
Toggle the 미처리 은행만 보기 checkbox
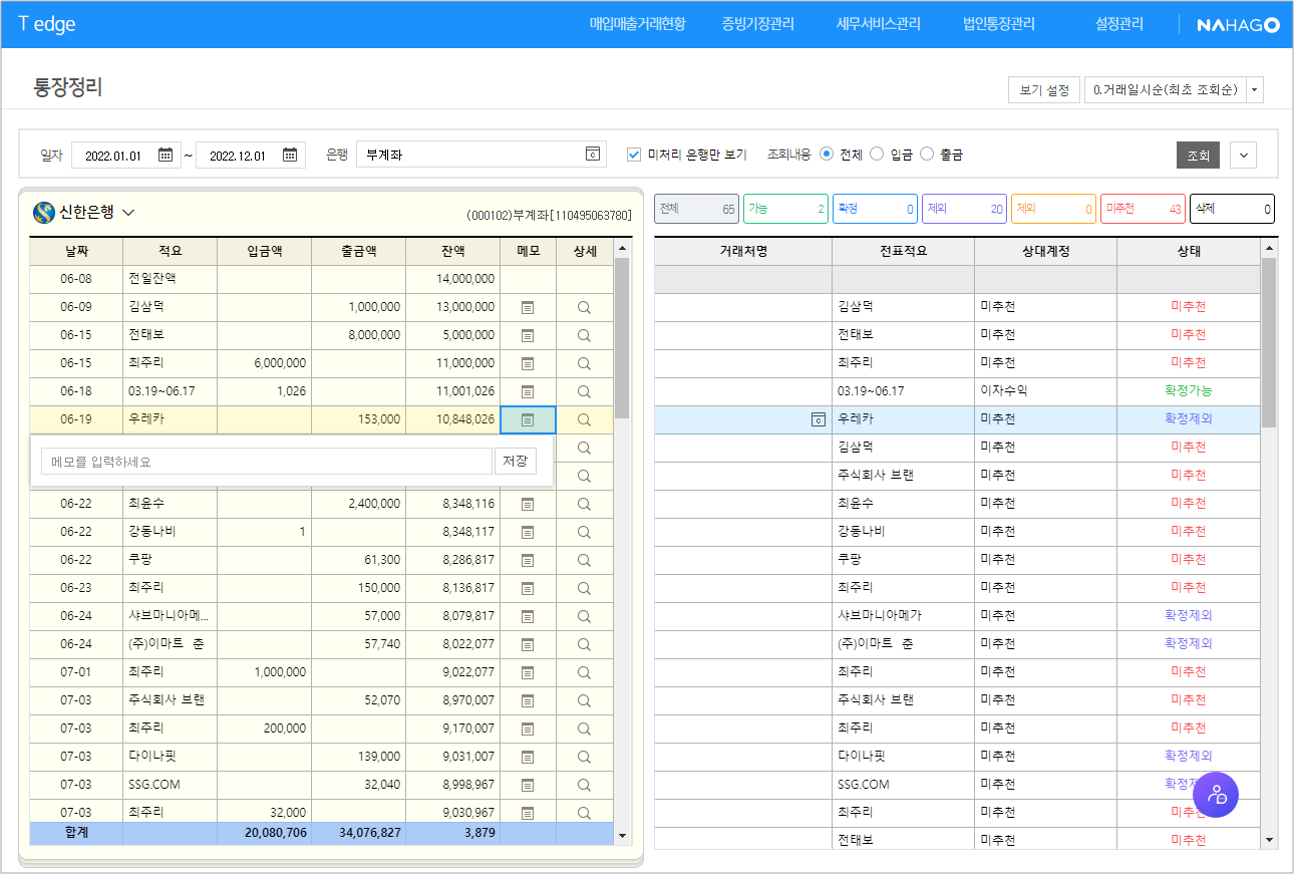[634, 154]
